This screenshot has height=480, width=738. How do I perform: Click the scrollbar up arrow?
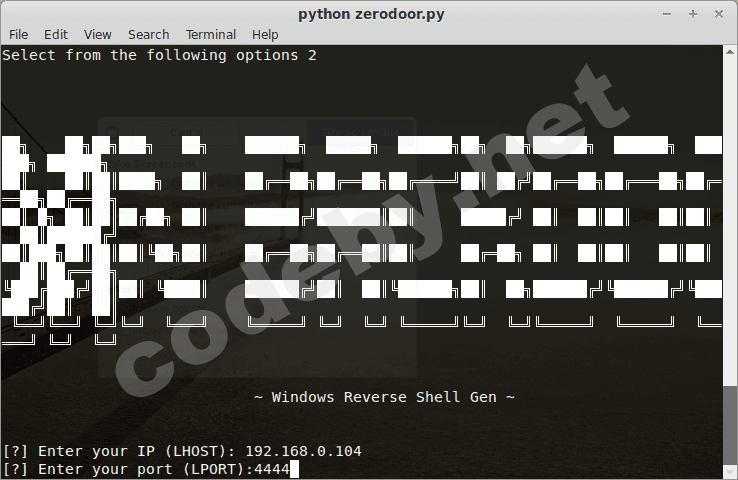[x=729, y=51]
